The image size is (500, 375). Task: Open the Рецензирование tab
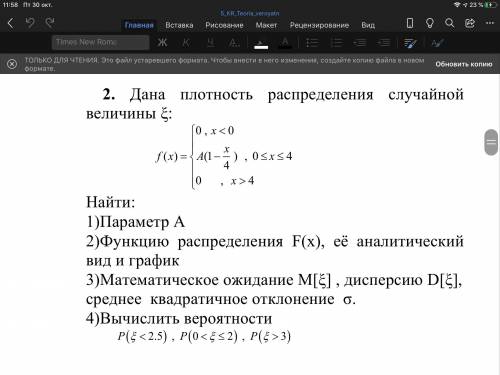point(319,25)
